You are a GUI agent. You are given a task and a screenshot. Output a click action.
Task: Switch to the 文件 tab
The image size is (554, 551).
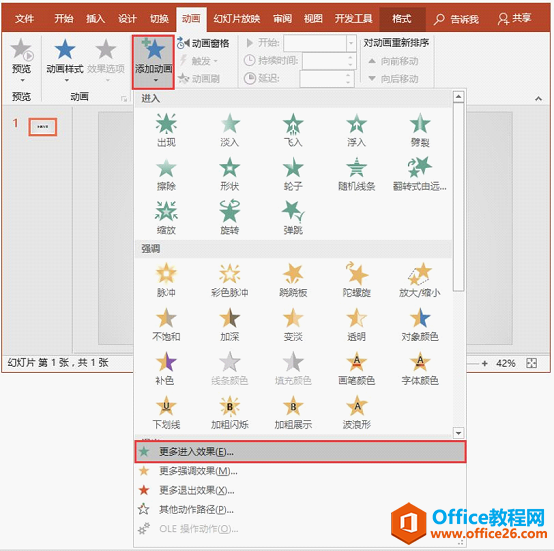click(24, 18)
